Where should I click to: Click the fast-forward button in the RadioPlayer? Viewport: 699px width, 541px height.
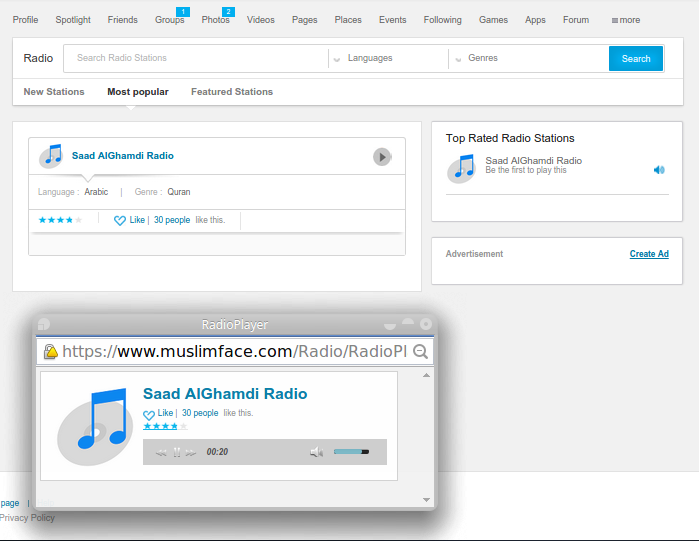[191, 453]
